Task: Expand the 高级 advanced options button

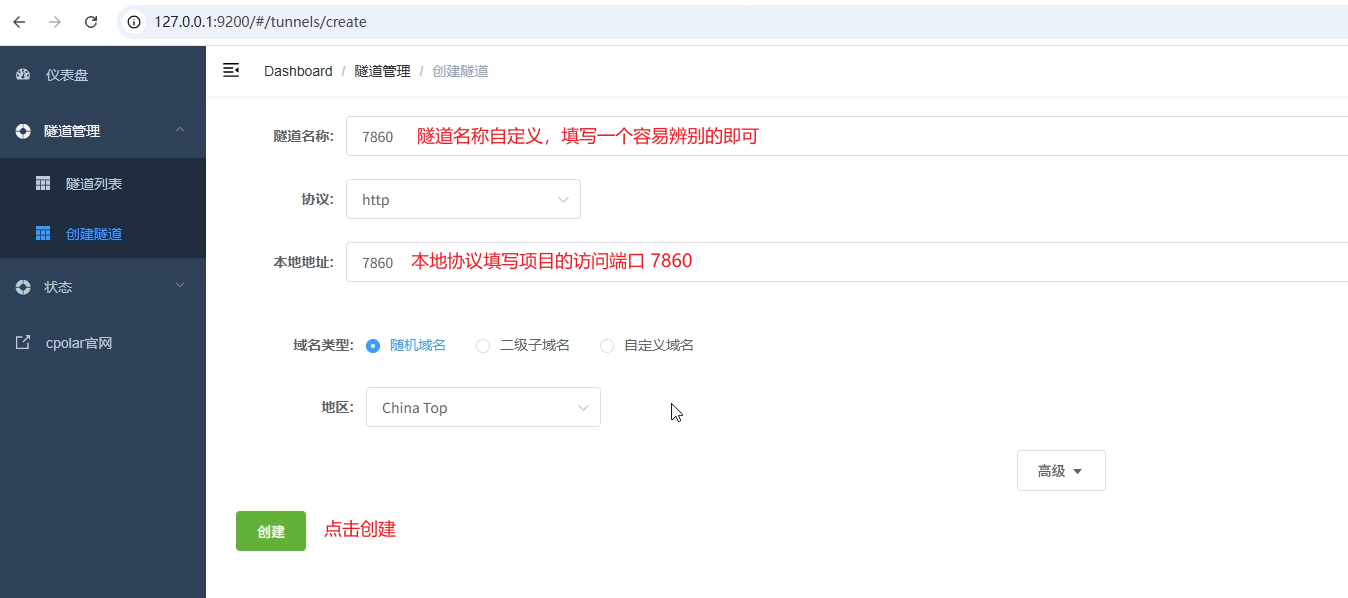Action: 1061,470
